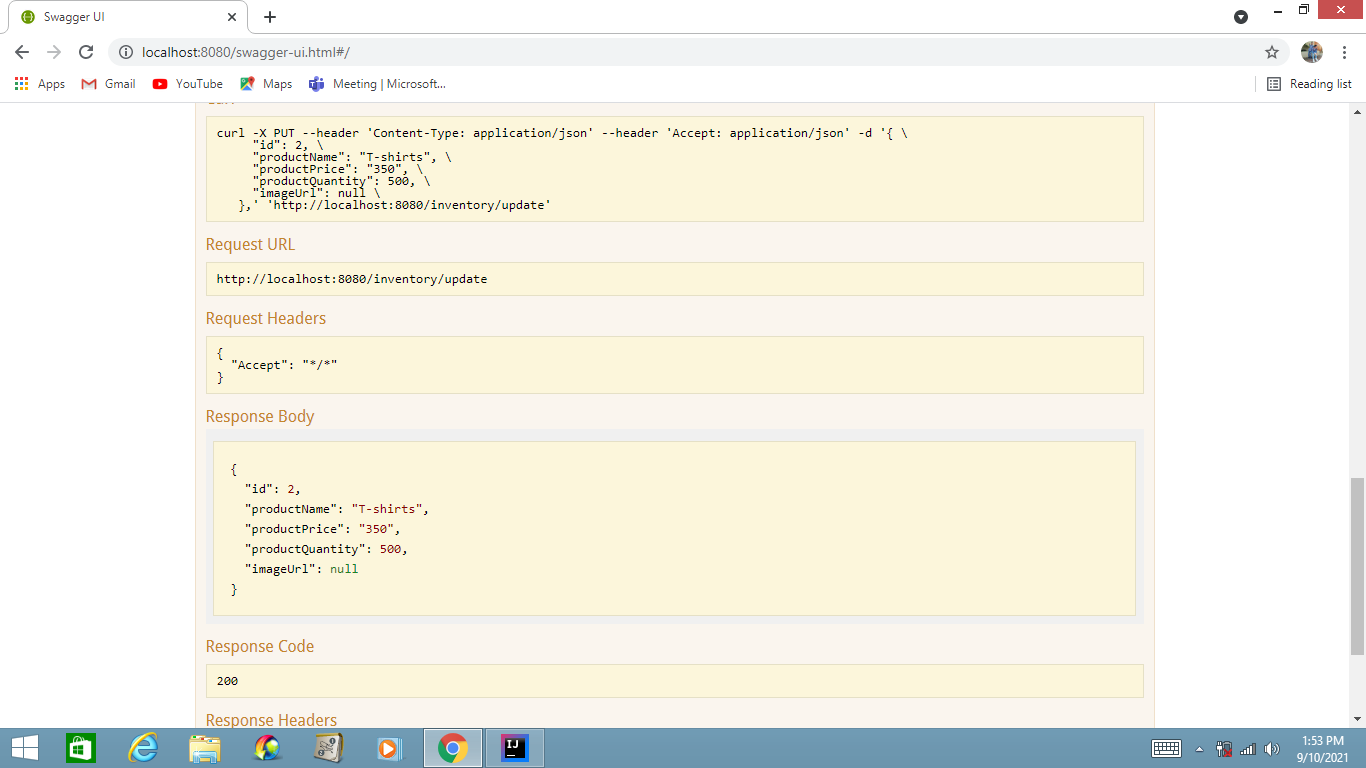Click the browser back arrow
The width and height of the screenshot is (1366, 768).
(x=22, y=52)
